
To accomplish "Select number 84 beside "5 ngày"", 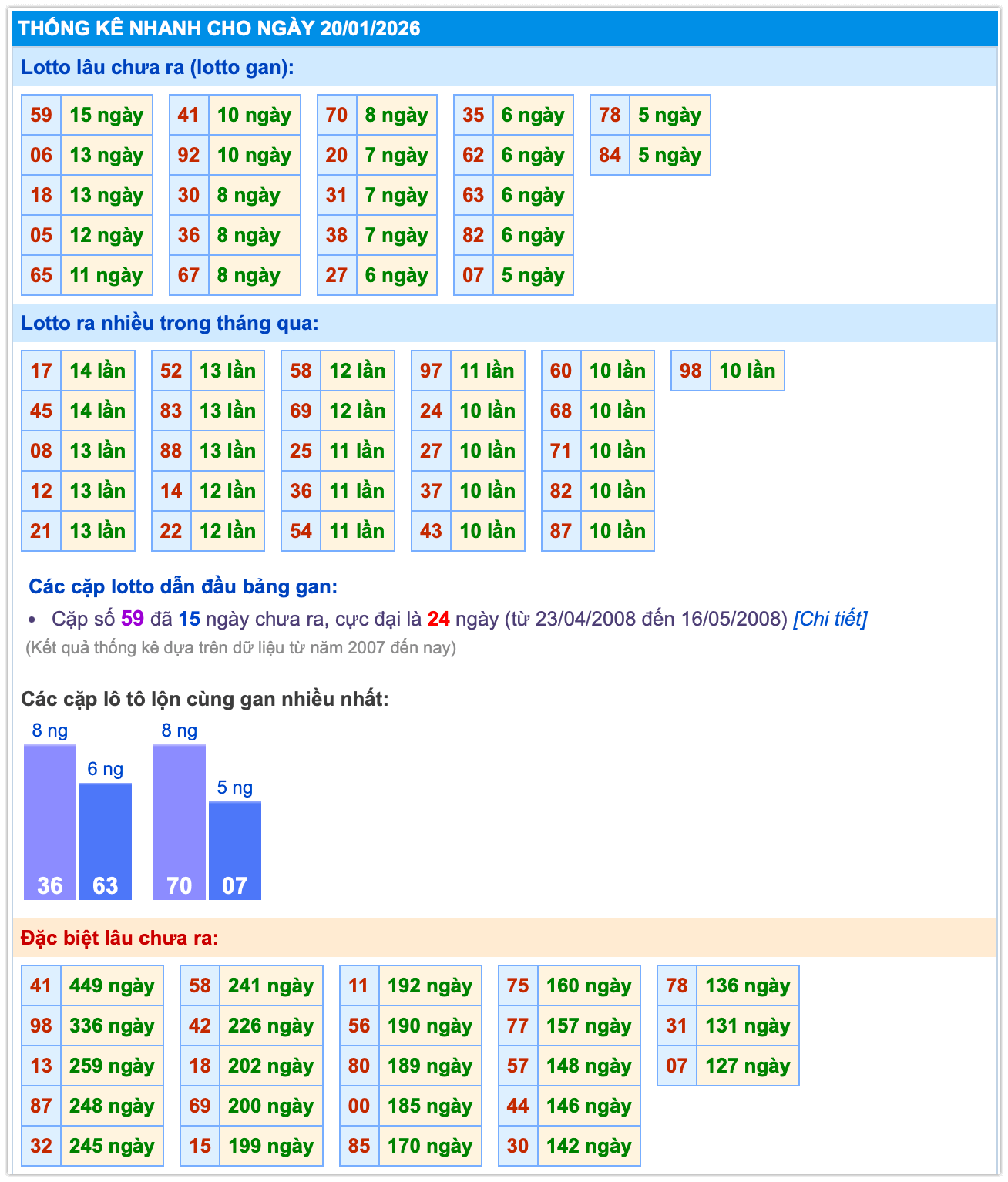I will [x=610, y=155].
